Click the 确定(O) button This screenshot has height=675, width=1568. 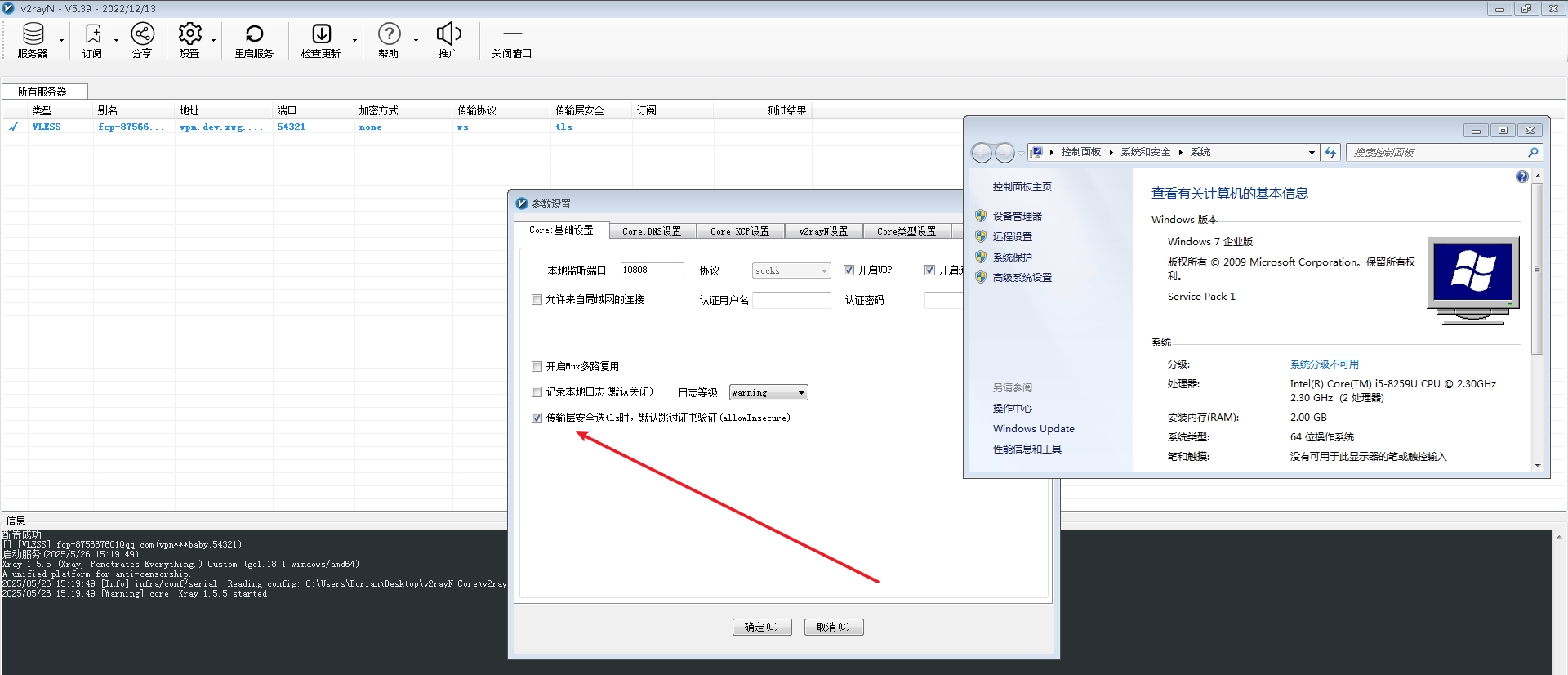point(762,627)
